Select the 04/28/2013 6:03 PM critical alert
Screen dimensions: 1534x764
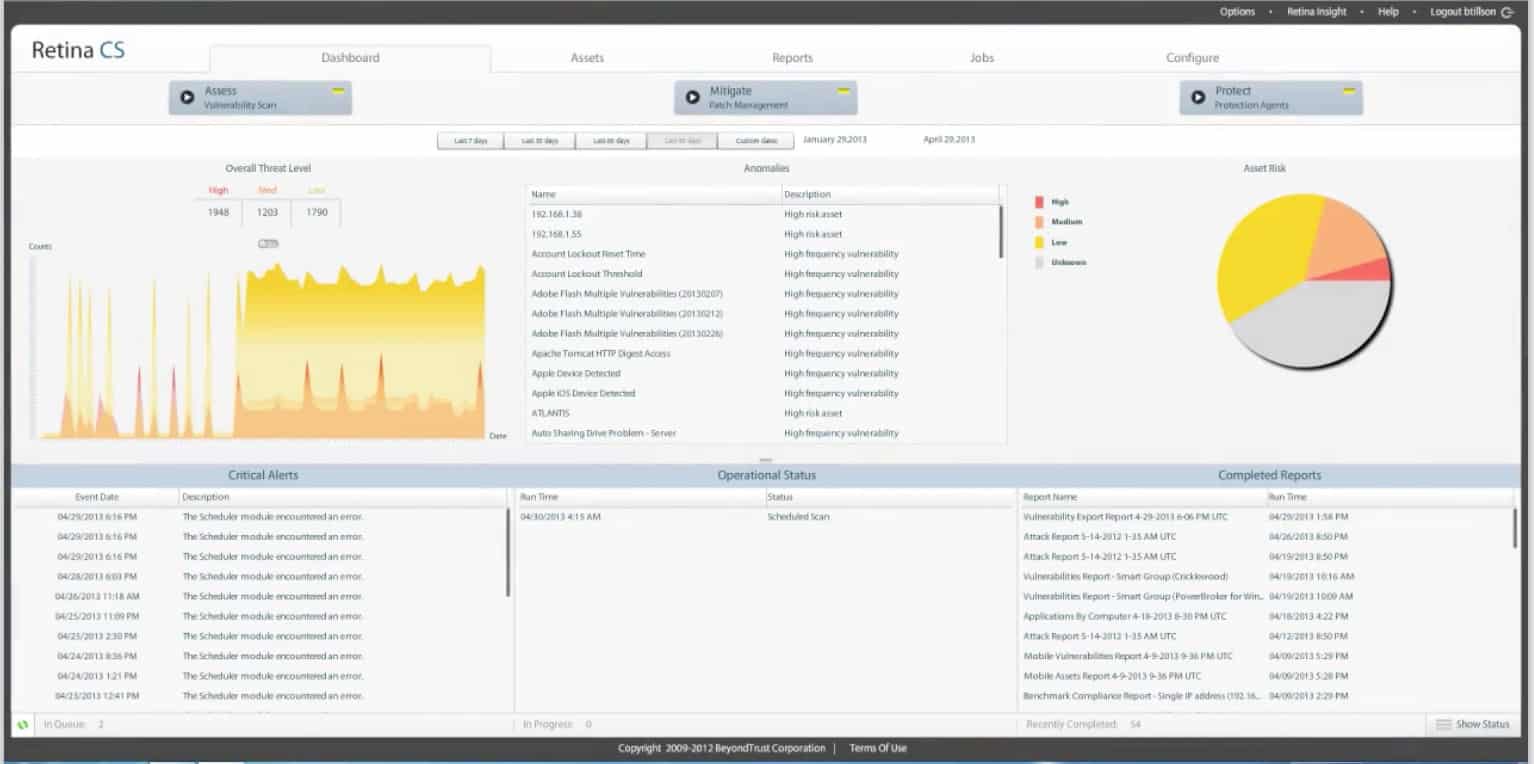click(x=260, y=577)
